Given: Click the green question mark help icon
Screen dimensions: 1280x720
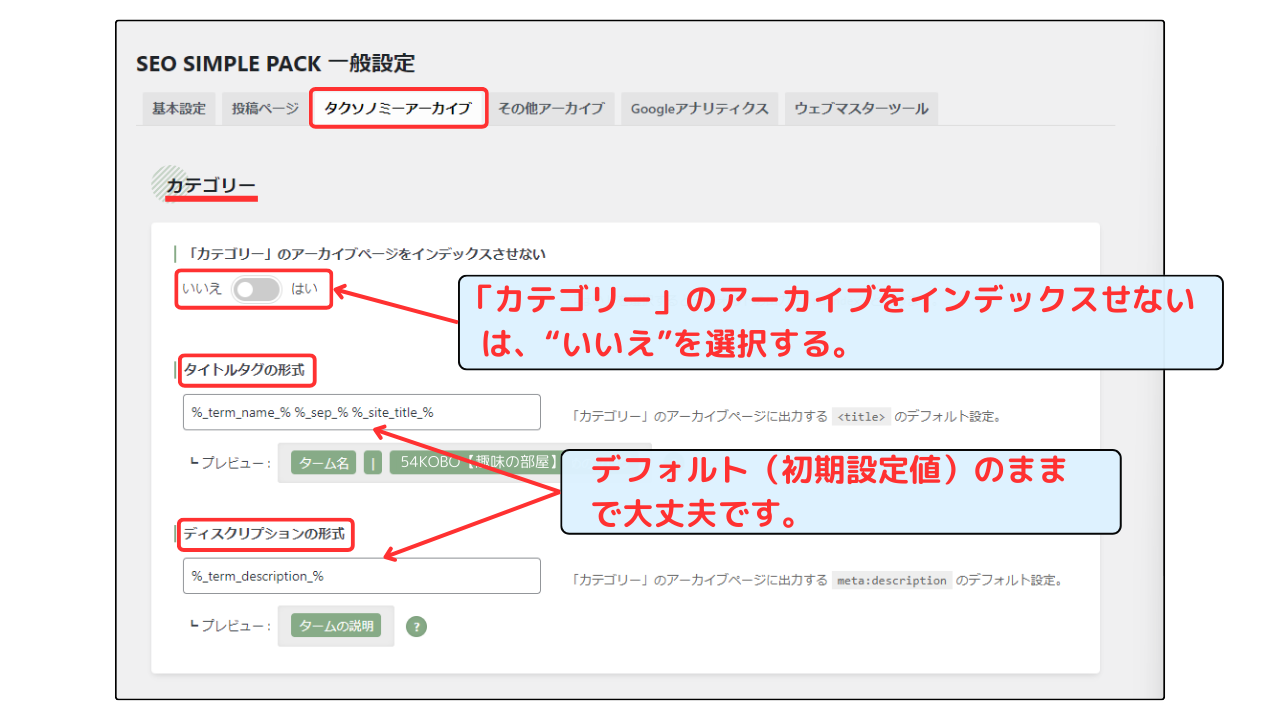Looking at the screenshot, I should pyautogui.click(x=417, y=627).
